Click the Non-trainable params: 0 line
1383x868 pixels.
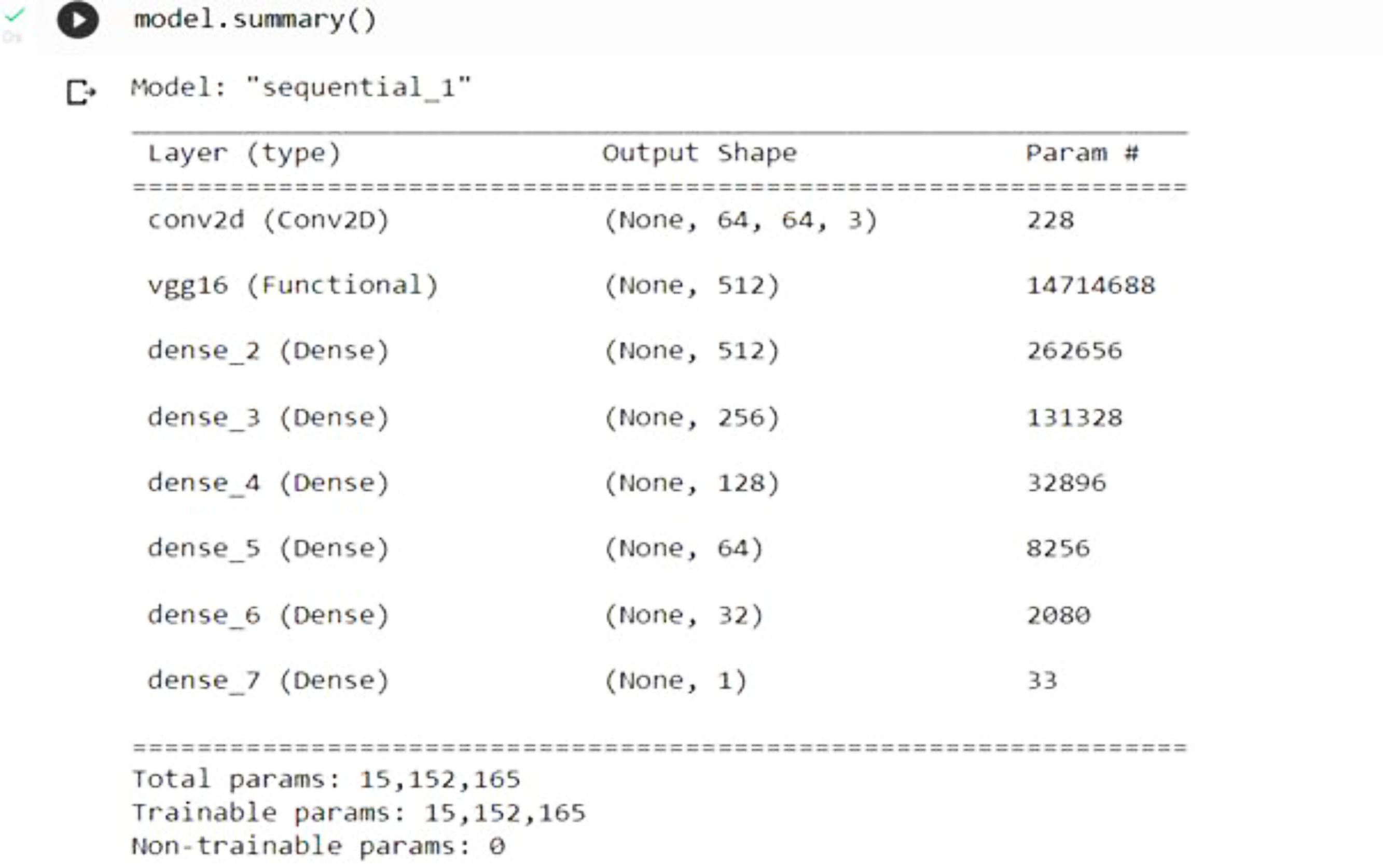(x=319, y=846)
